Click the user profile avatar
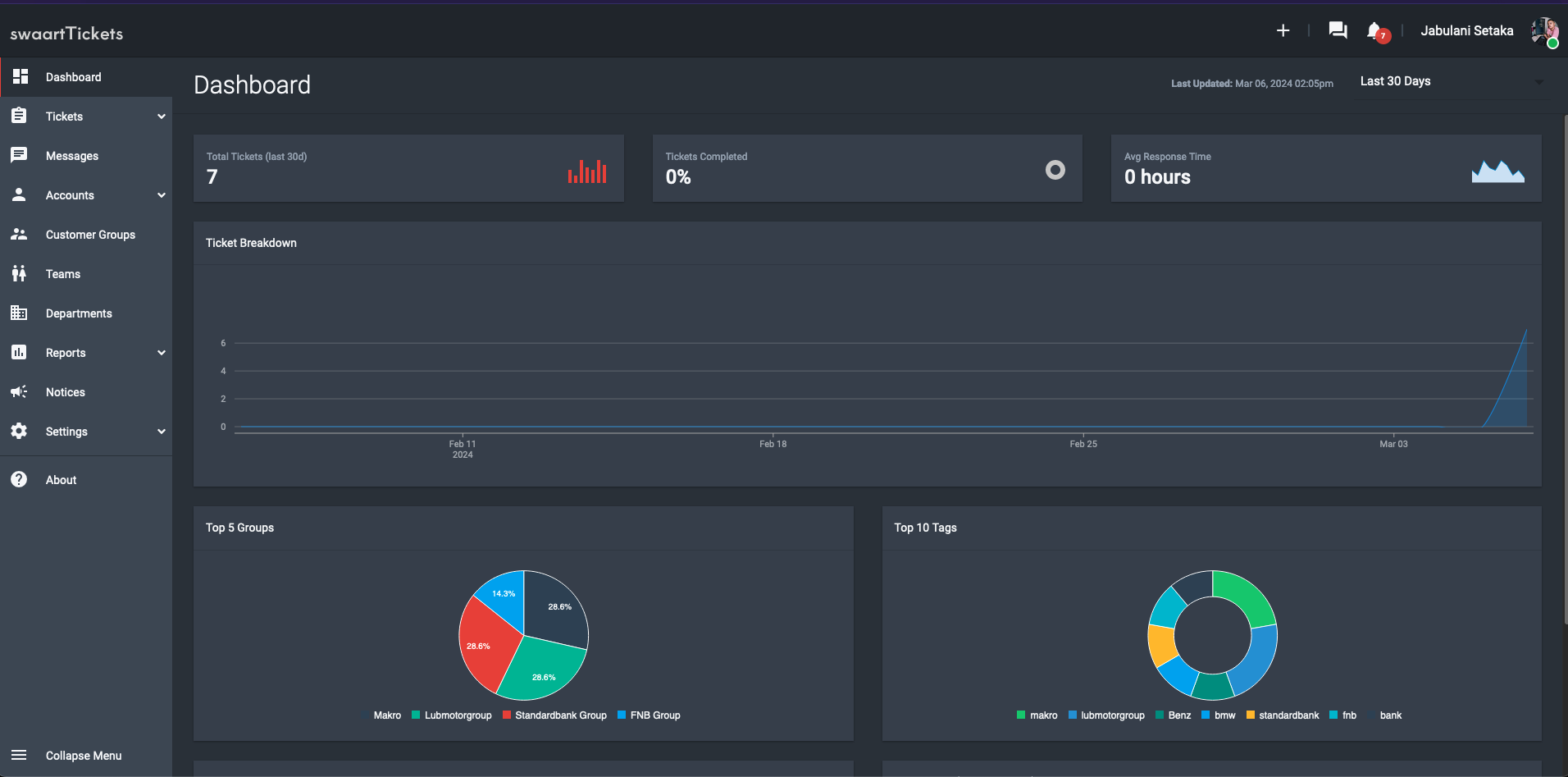1568x777 pixels. point(1543,31)
